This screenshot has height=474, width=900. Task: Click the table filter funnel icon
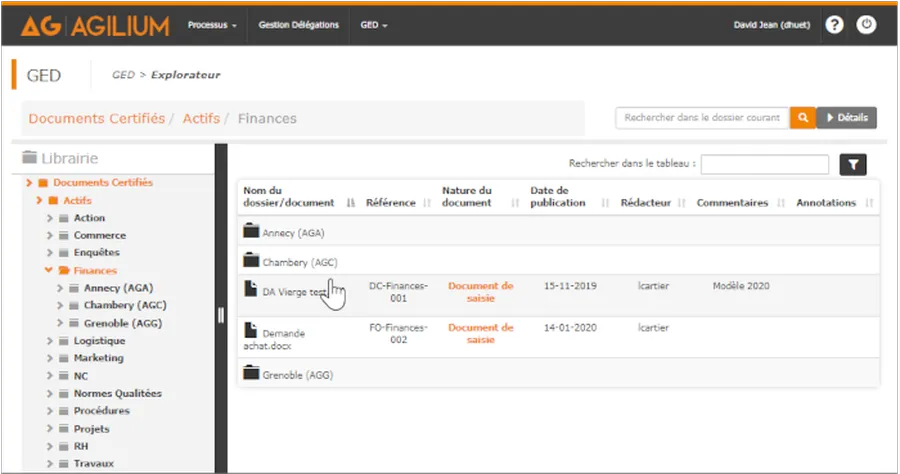(853, 165)
